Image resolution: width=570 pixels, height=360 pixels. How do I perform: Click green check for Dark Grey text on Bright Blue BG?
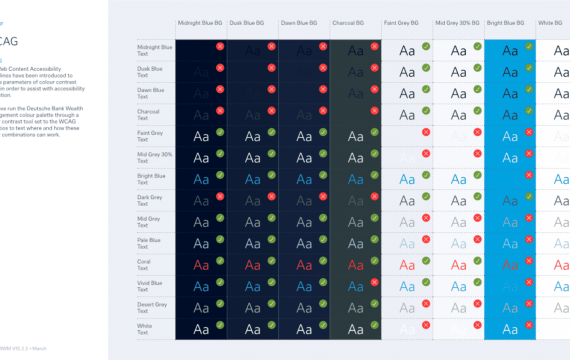tap(529, 196)
